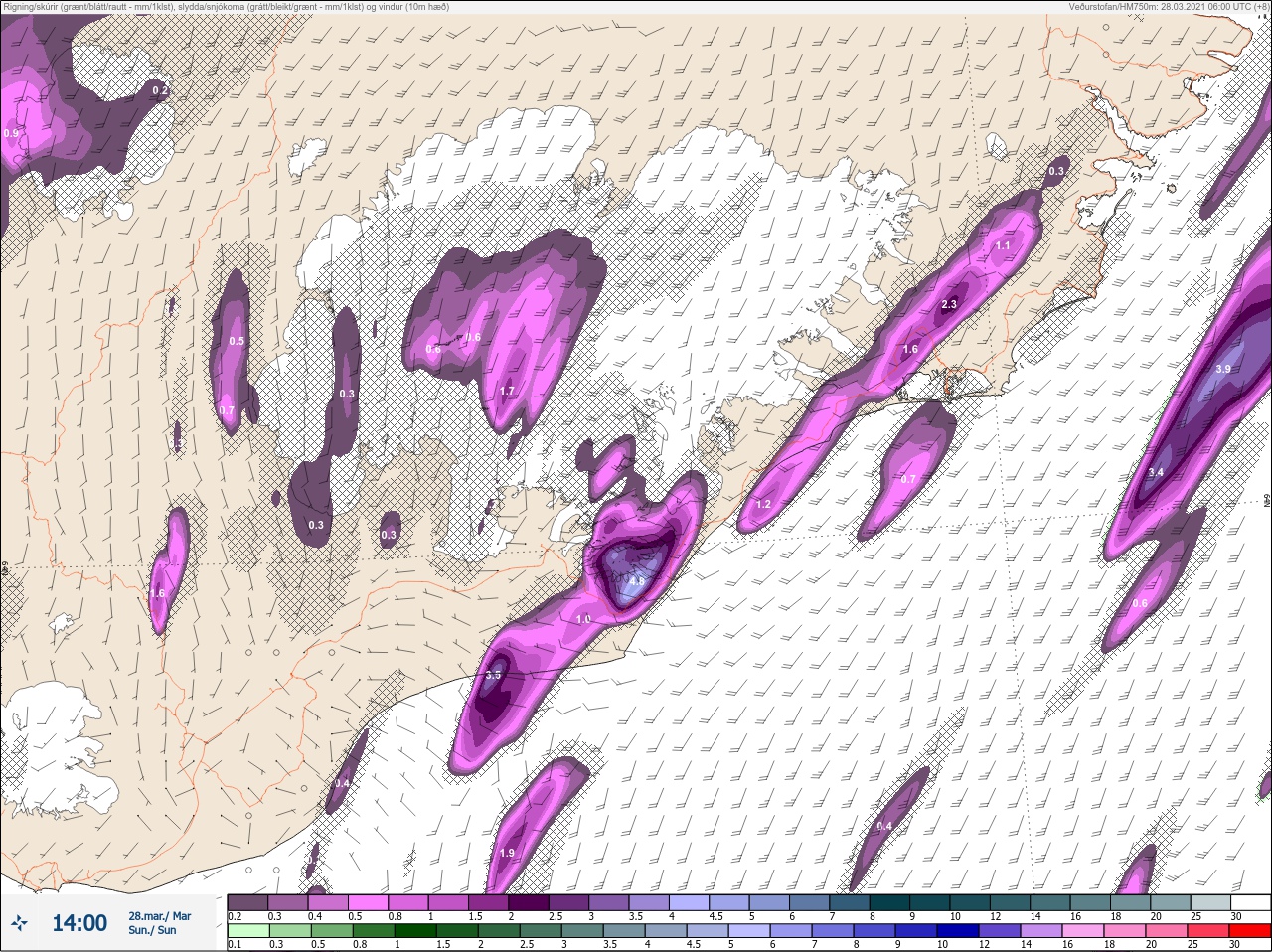Click the 0.2 precipitation value near the top left

click(159, 91)
